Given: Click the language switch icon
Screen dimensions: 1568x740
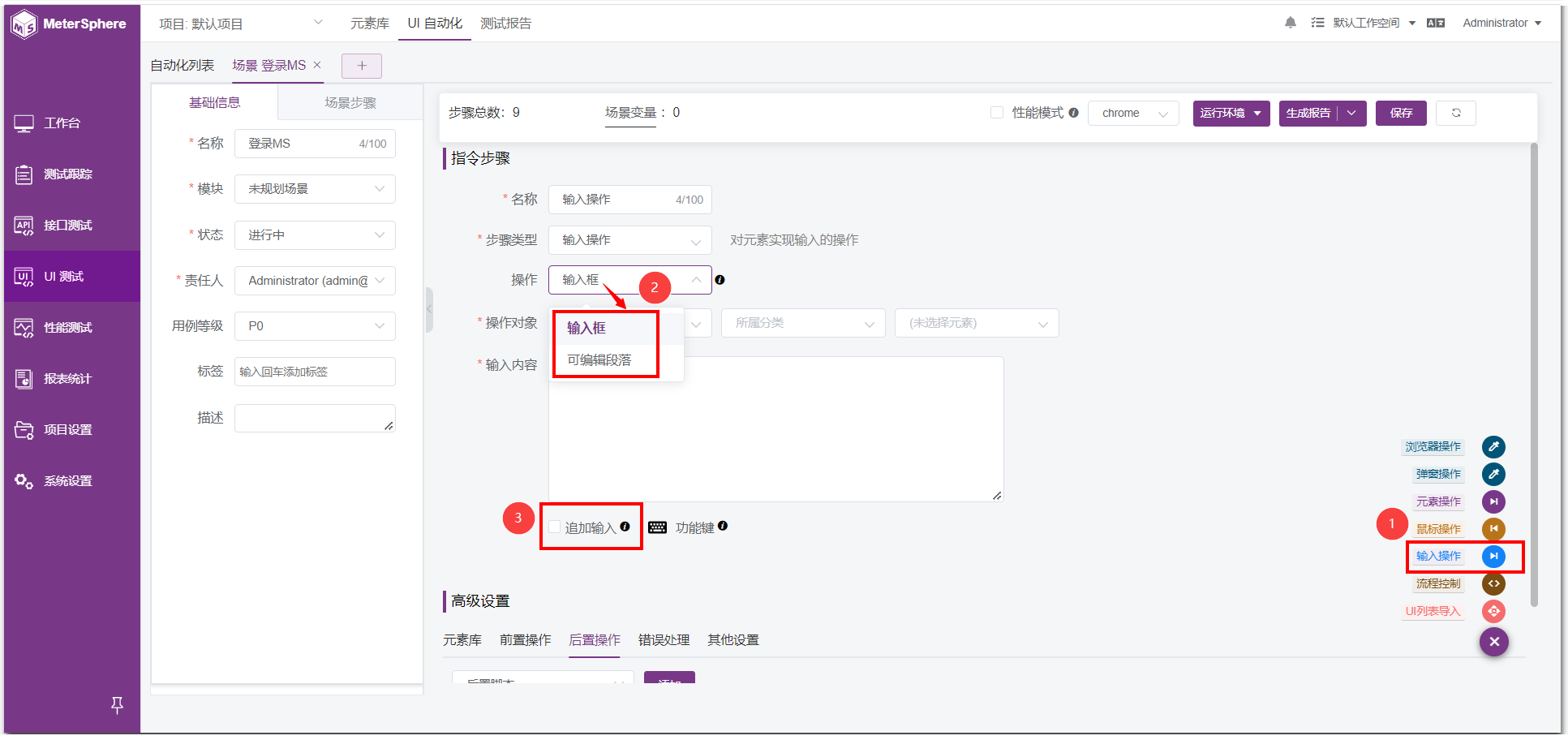Looking at the screenshot, I should tap(1436, 23).
